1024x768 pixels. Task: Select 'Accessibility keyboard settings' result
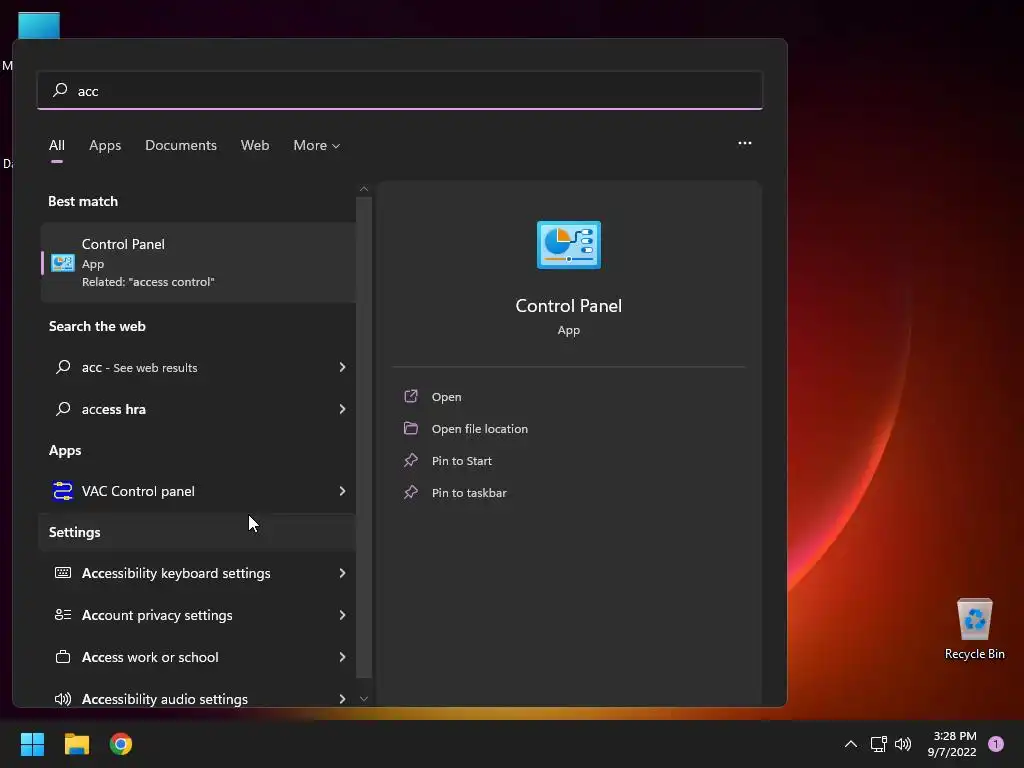[x=199, y=573]
